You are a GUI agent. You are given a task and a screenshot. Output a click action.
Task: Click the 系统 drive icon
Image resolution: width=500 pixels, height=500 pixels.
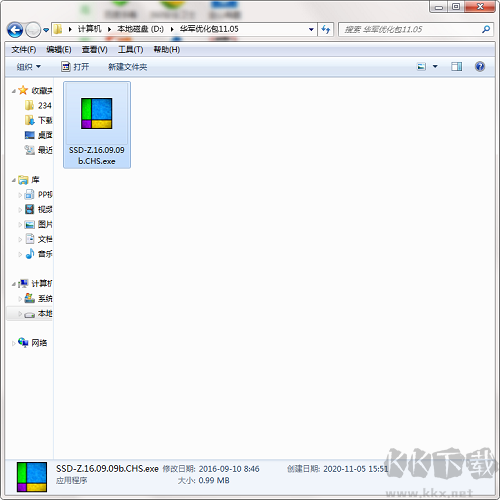(30, 298)
